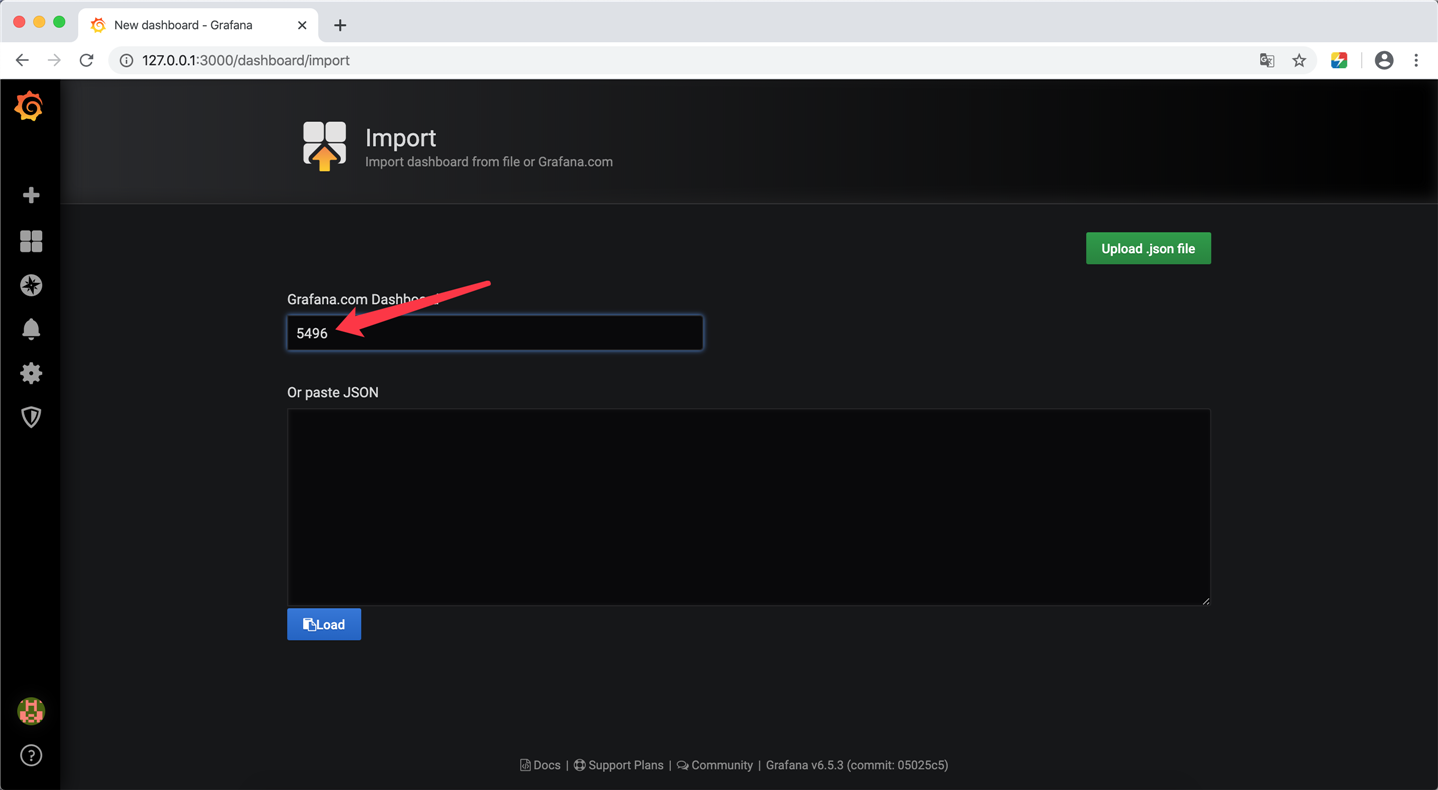Open the Create plus menu in sidebar
1438x790 pixels.
(x=31, y=195)
